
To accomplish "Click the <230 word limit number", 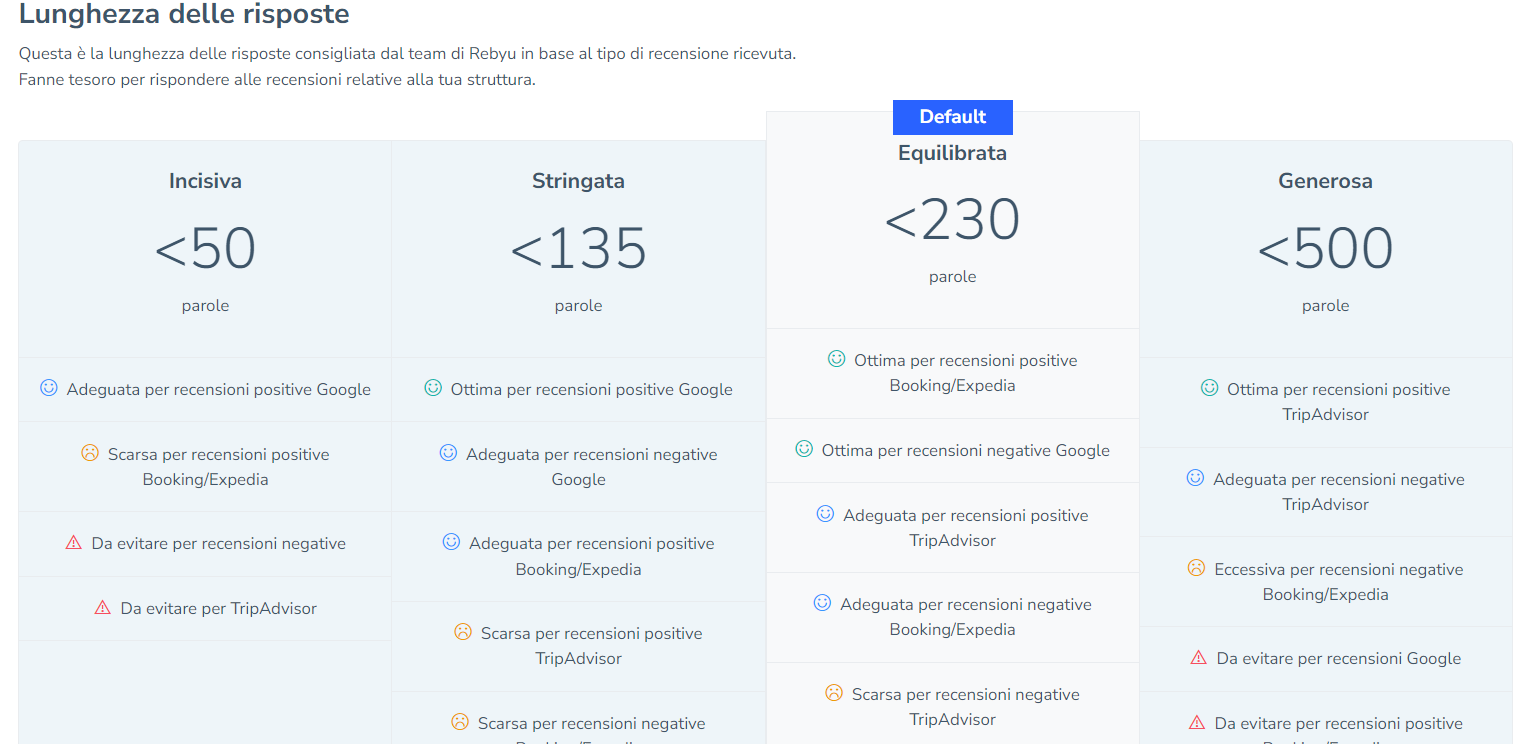I will click(x=952, y=220).
